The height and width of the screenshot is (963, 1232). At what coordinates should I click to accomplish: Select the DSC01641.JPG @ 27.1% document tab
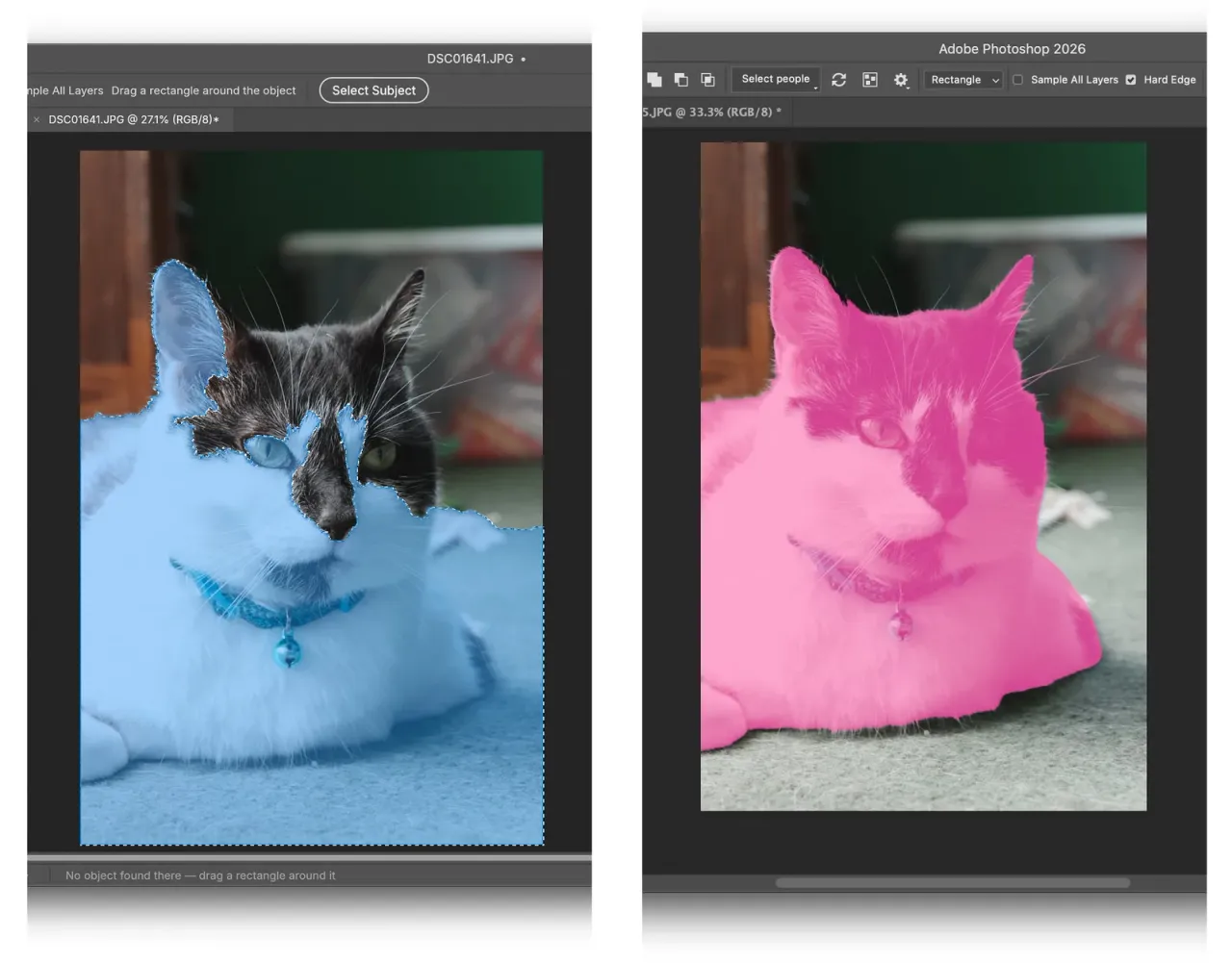(134, 119)
